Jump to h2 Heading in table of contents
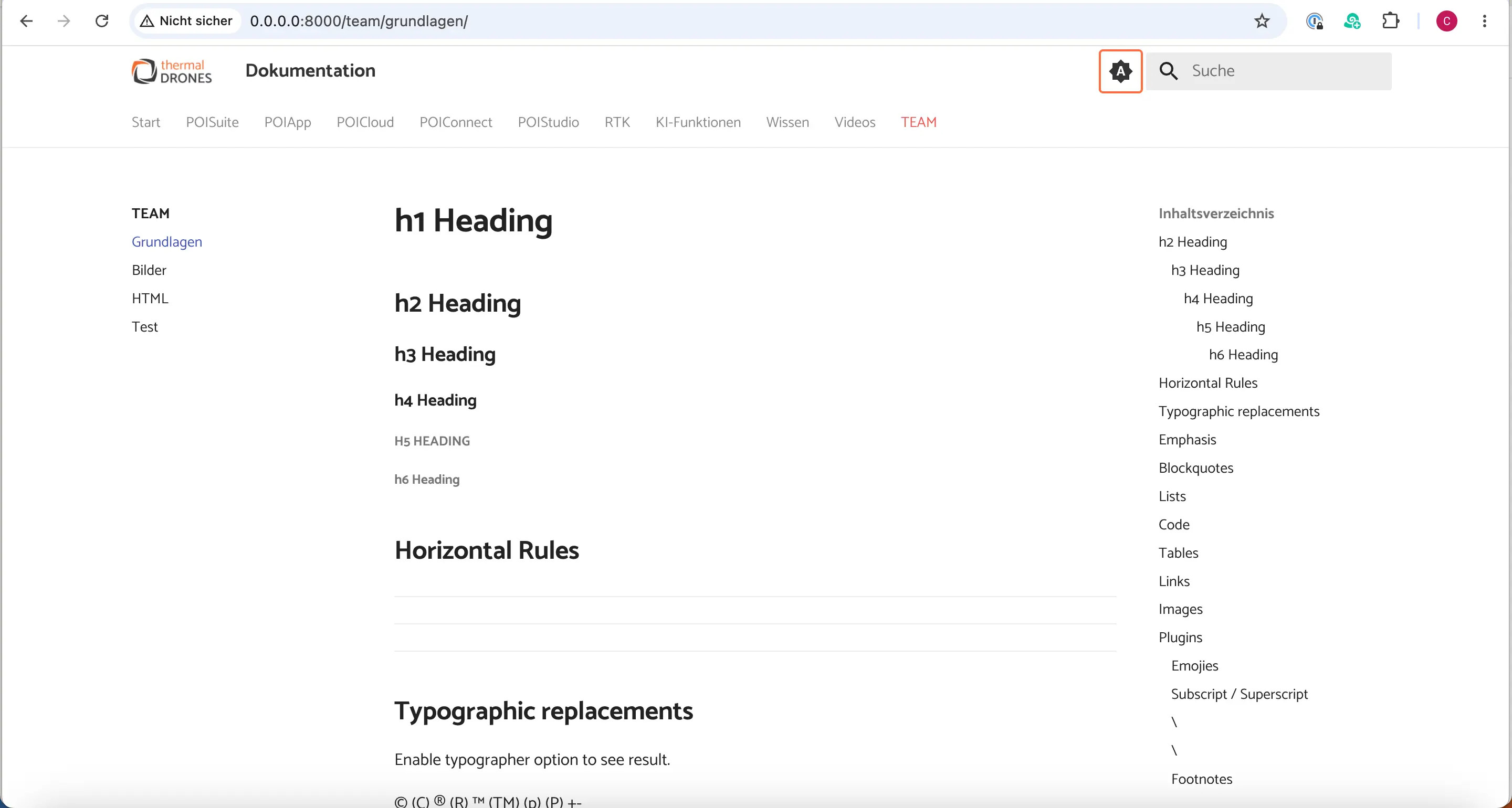 click(1193, 242)
